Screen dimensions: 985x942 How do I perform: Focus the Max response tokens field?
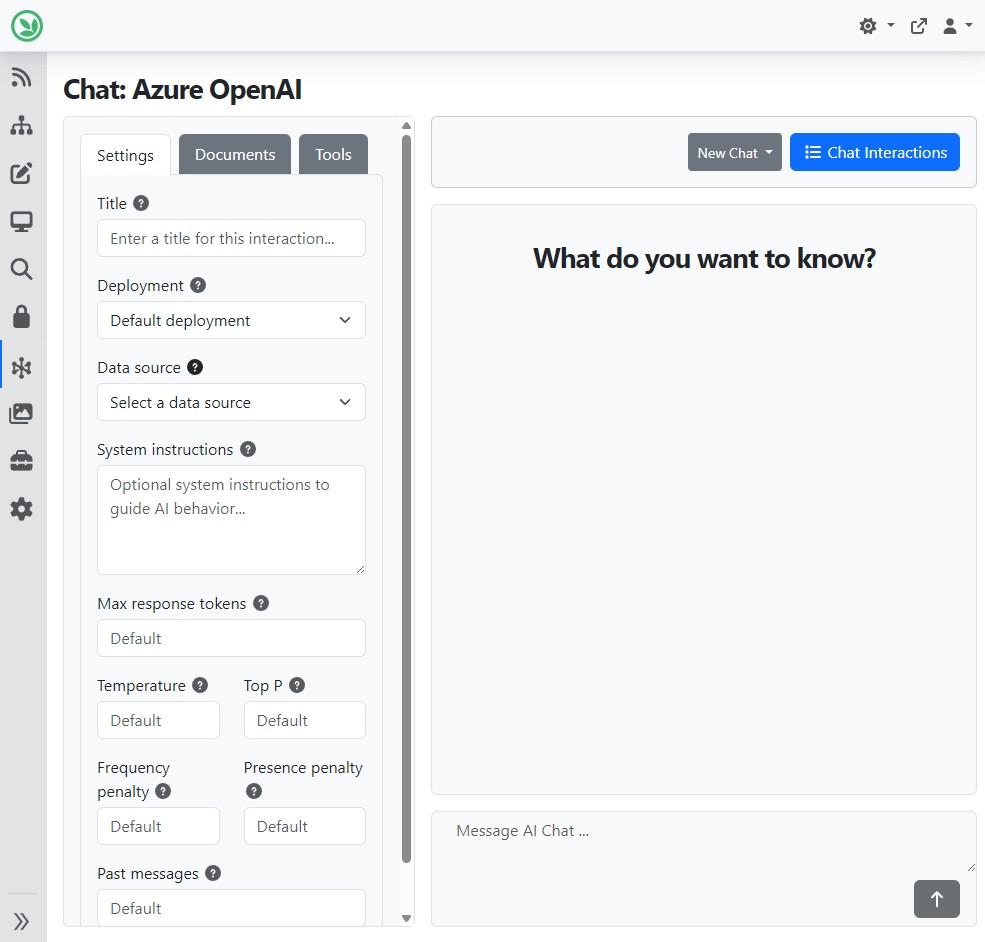coord(231,638)
